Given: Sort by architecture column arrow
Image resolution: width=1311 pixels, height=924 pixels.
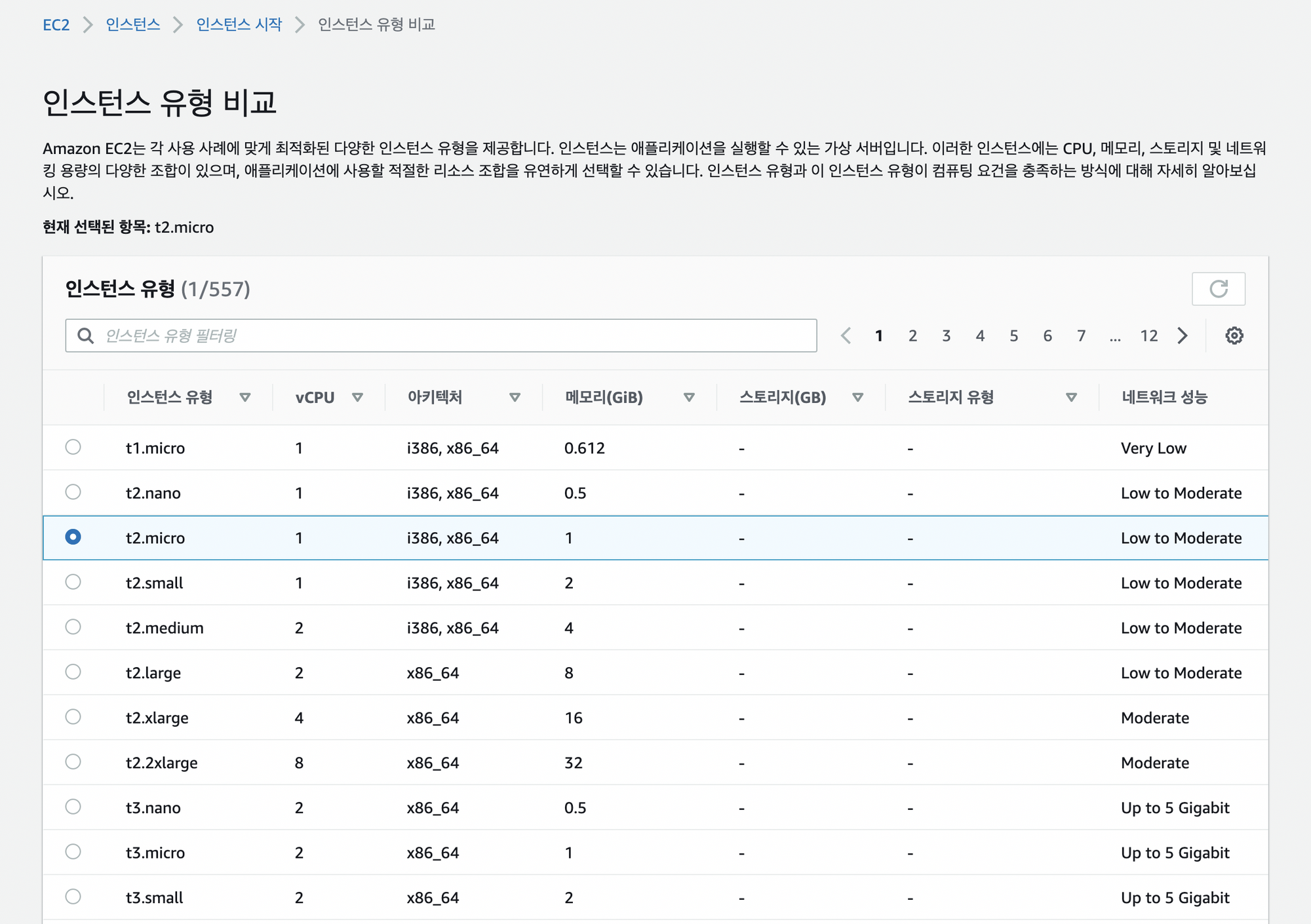Looking at the screenshot, I should pos(515,397).
